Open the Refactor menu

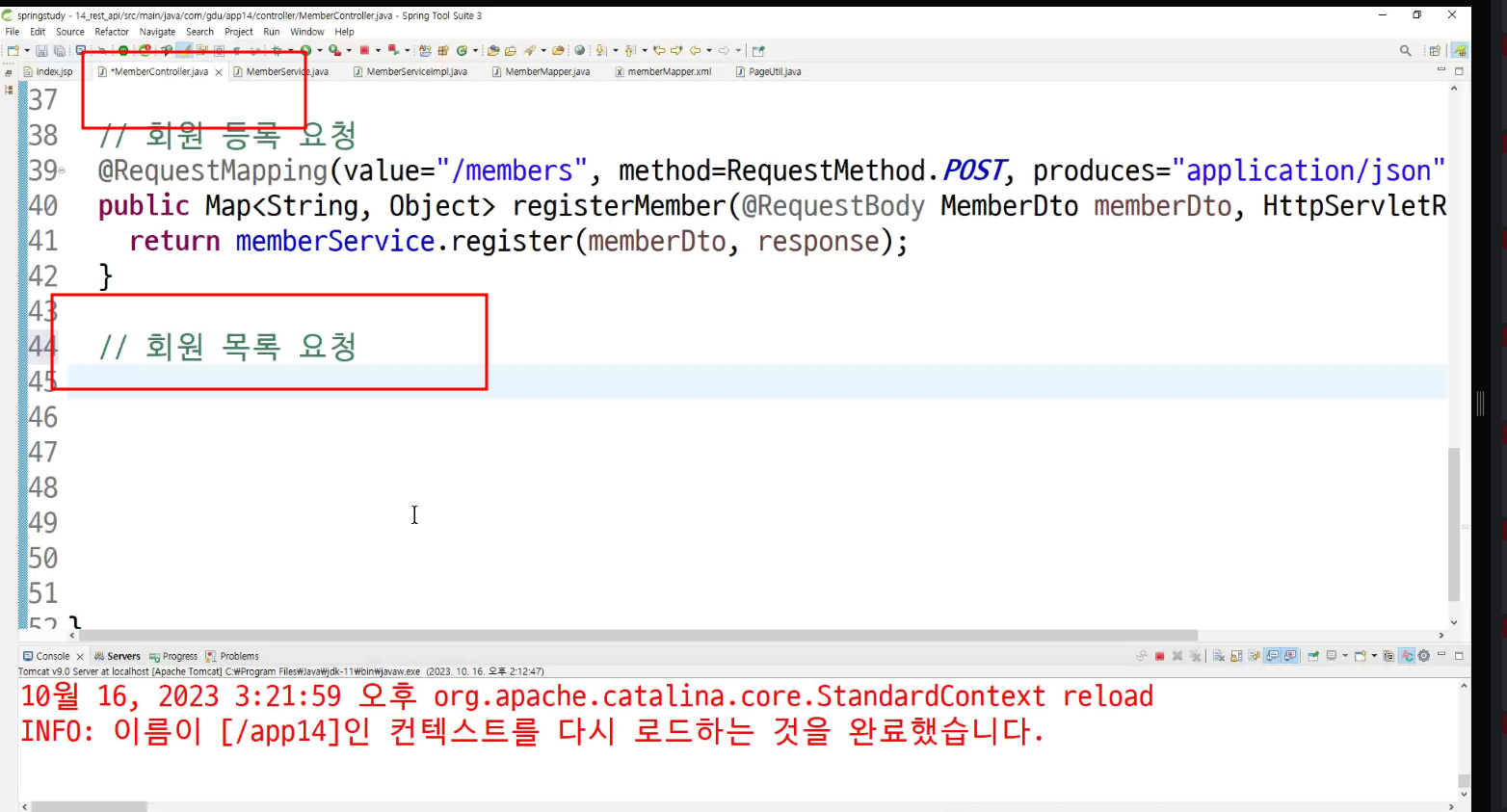(112, 32)
